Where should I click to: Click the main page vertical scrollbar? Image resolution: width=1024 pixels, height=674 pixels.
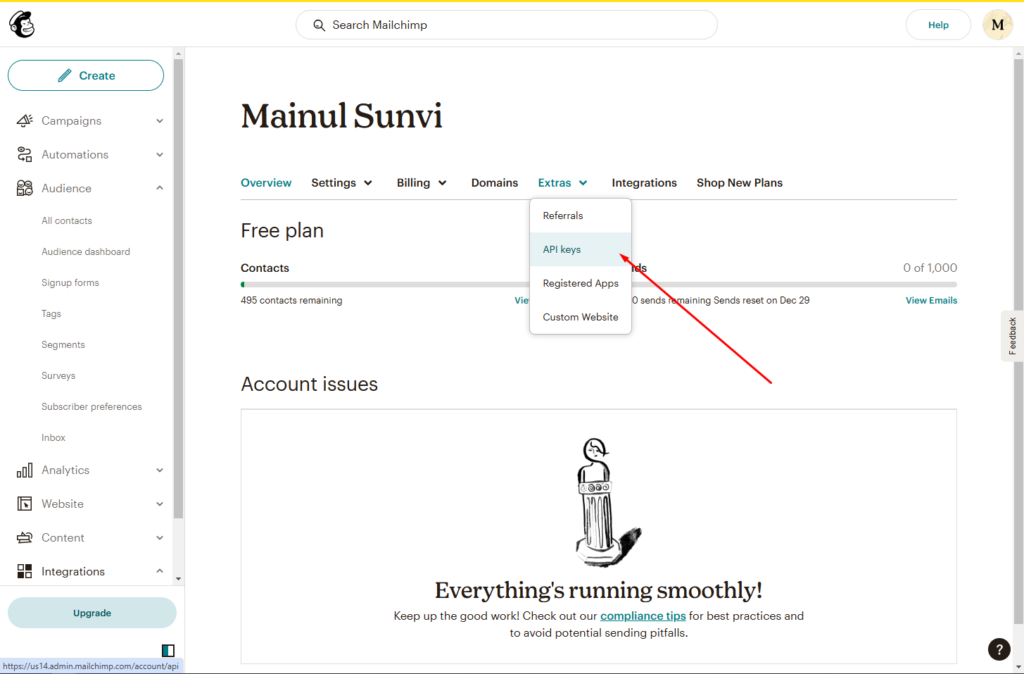pos(1018,340)
